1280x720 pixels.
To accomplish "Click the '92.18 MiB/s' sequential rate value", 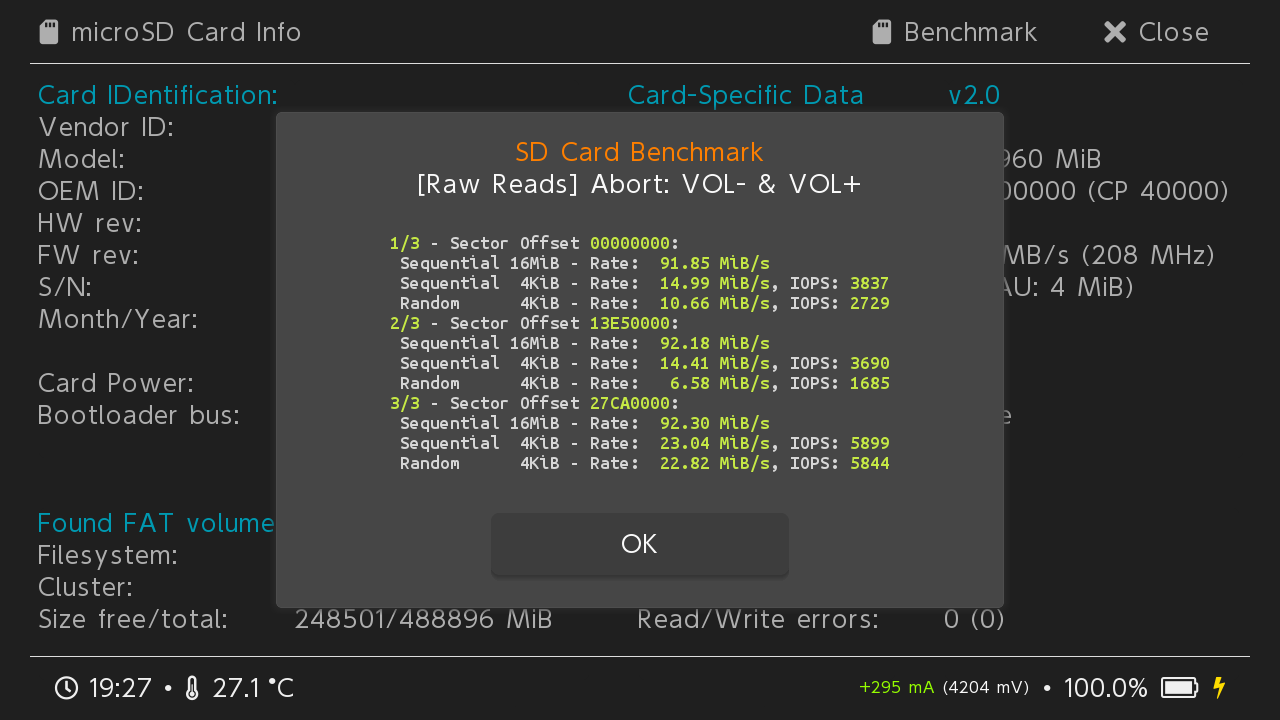I will [x=715, y=343].
